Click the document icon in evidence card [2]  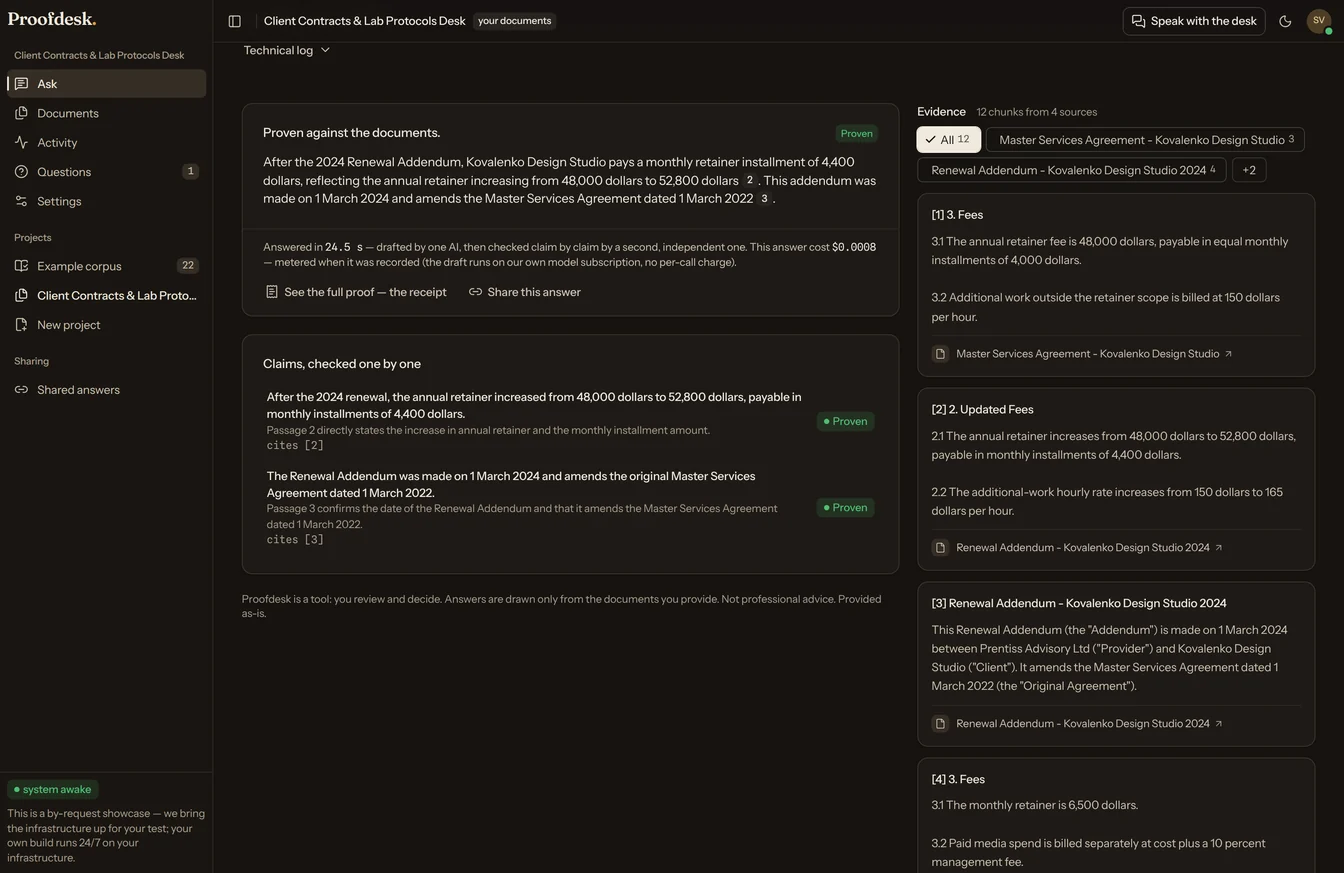pyautogui.click(x=940, y=548)
